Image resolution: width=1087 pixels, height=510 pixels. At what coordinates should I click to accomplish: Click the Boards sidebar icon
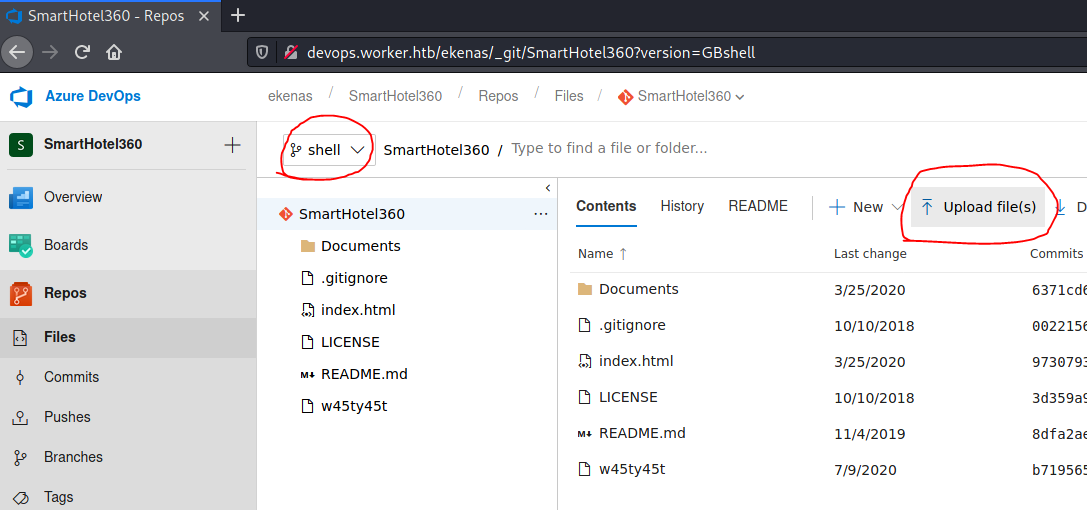[x=21, y=245]
